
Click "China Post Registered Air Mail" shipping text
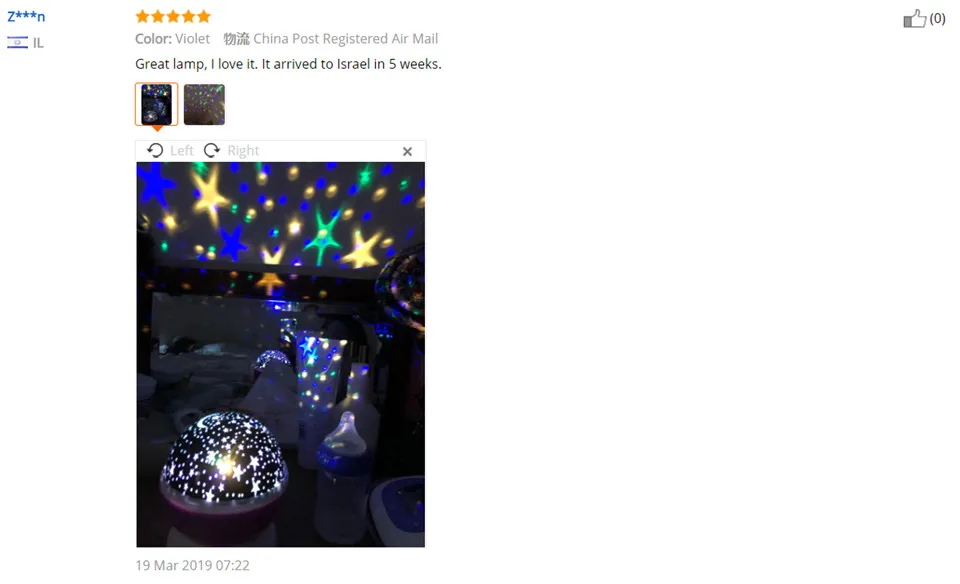click(x=345, y=39)
